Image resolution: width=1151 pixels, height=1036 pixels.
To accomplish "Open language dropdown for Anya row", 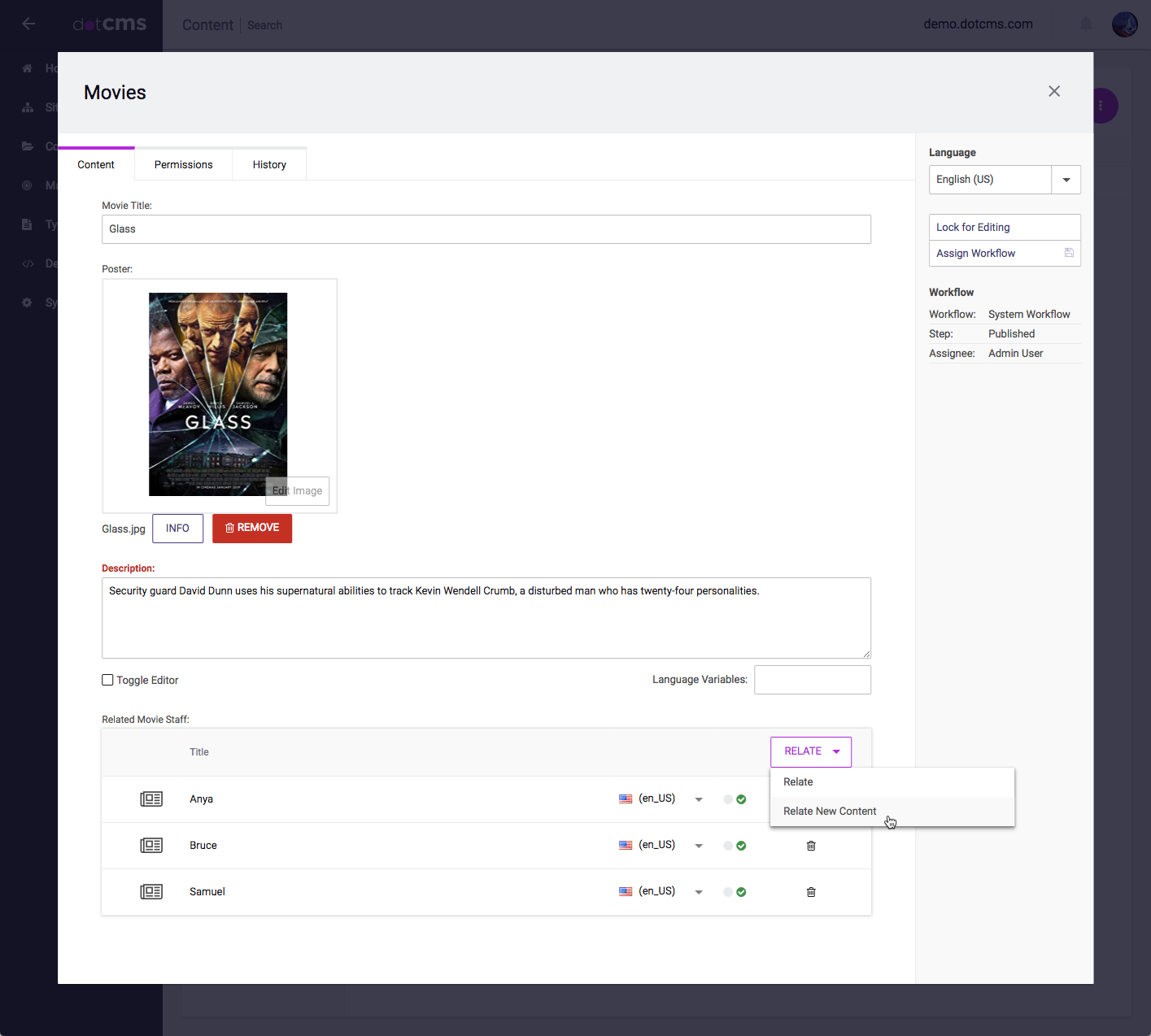I will pos(699,799).
